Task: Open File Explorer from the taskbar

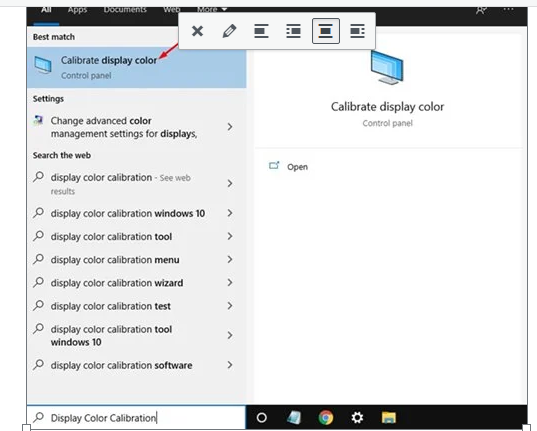Action: (x=389, y=418)
